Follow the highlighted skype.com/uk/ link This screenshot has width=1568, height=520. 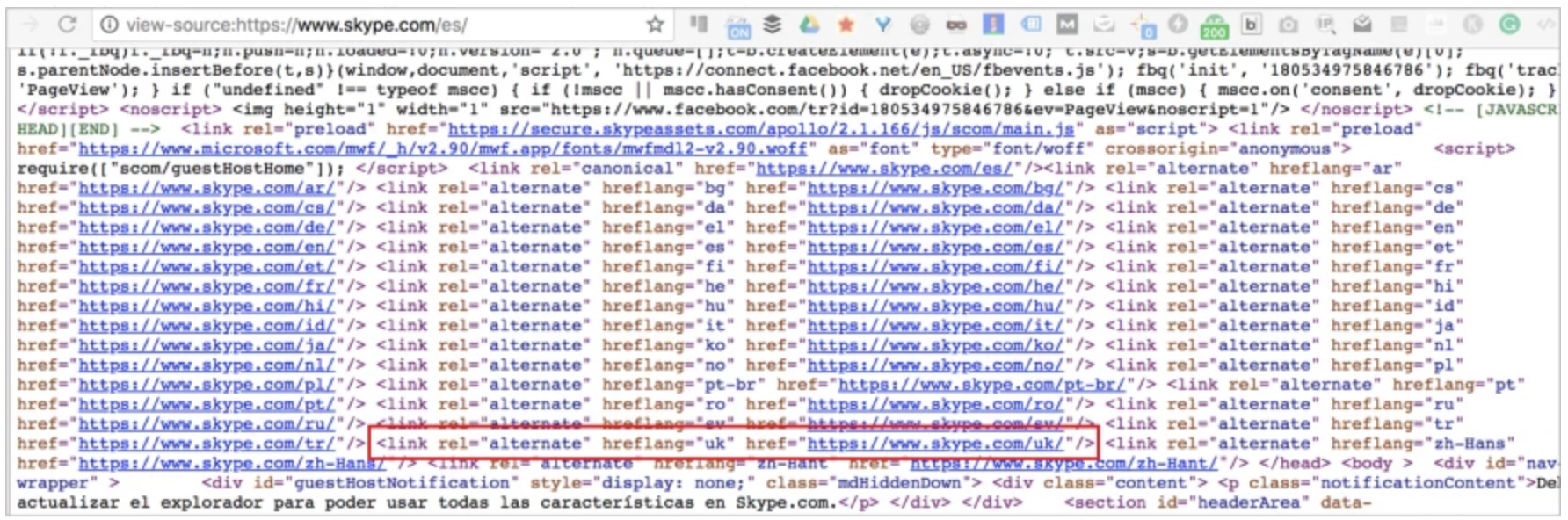coord(935,444)
